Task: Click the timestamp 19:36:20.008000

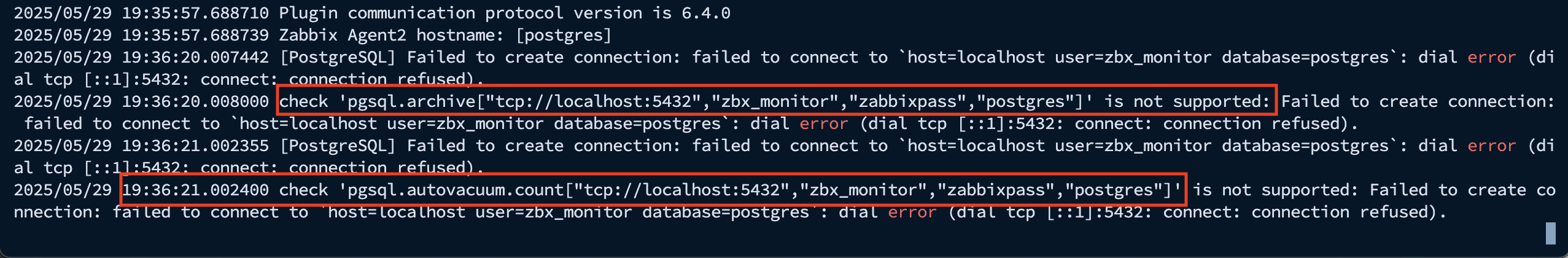Action: click(195, 101)
